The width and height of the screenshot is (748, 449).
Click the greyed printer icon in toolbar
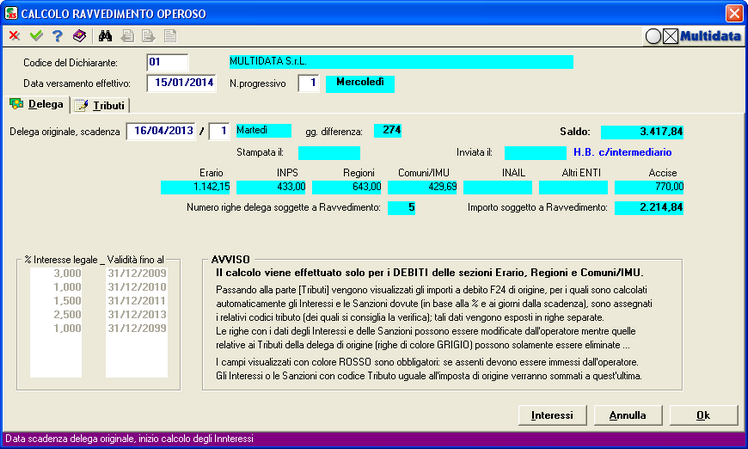click(x=127, y=36)
